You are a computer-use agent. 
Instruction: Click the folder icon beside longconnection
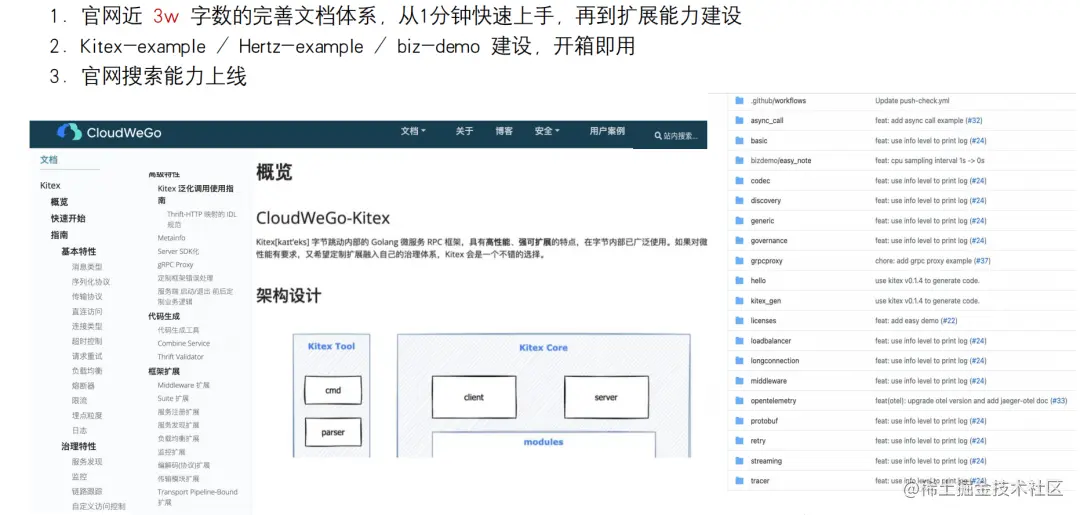tap(739, 361)
